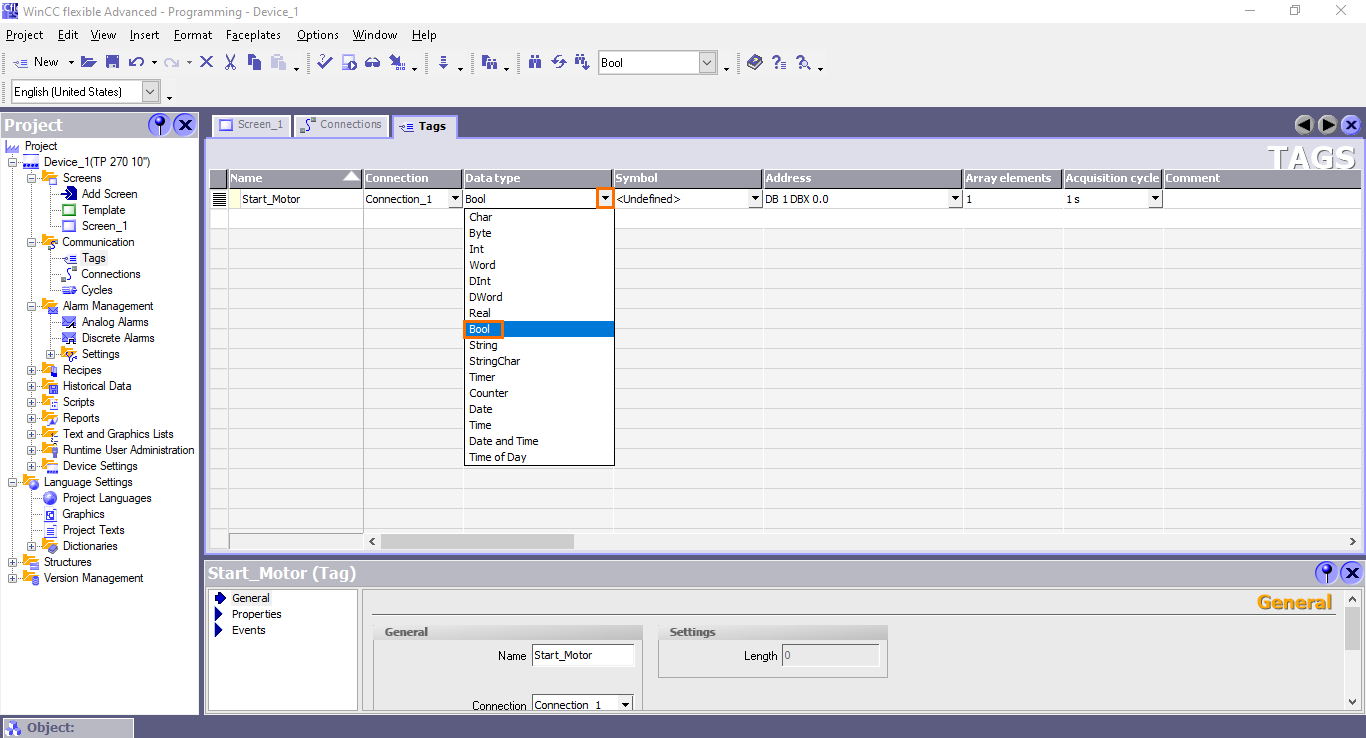Click the Transfer to device icon

397,62
